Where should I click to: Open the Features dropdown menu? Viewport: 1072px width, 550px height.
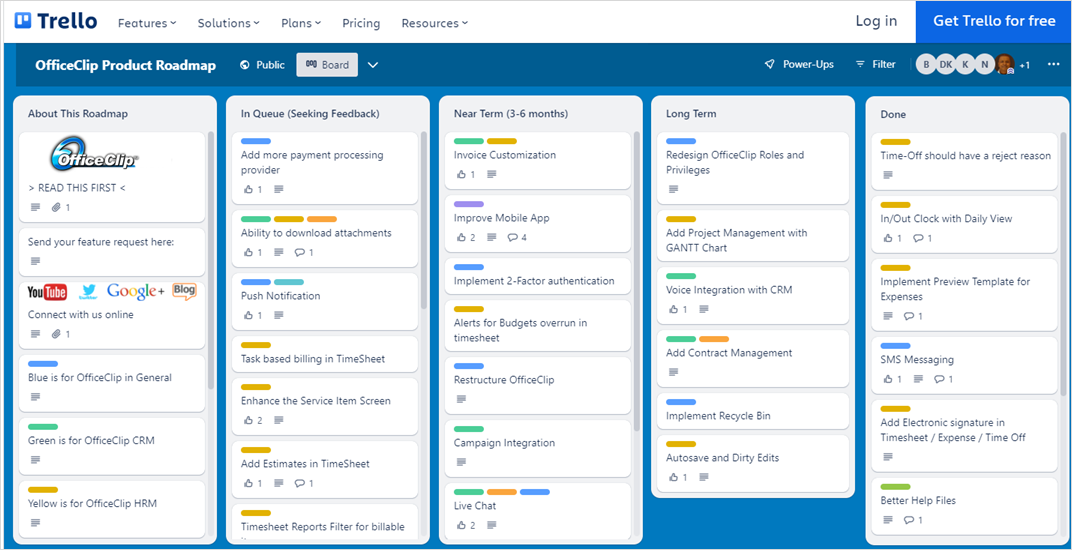click(x=147, y=23)
